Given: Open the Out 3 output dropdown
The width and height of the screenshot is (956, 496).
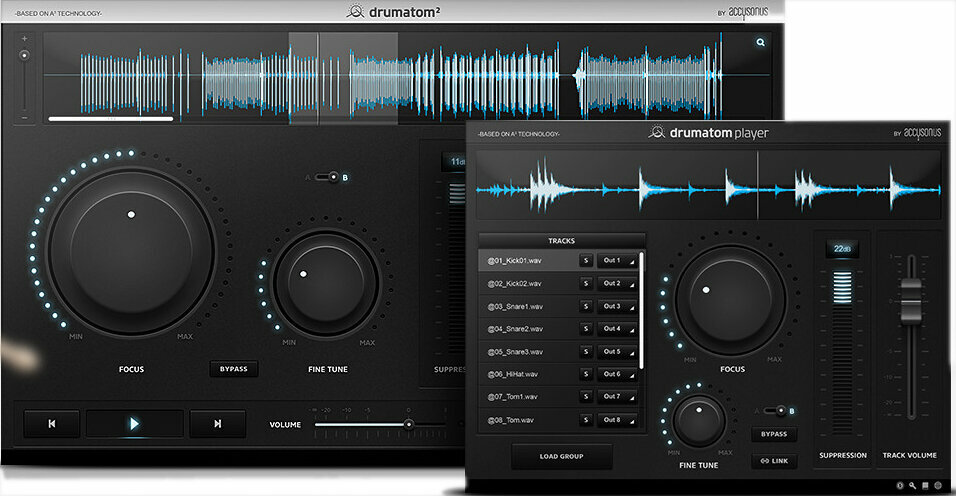Looking at the screenshot, I should pos(617,306).
